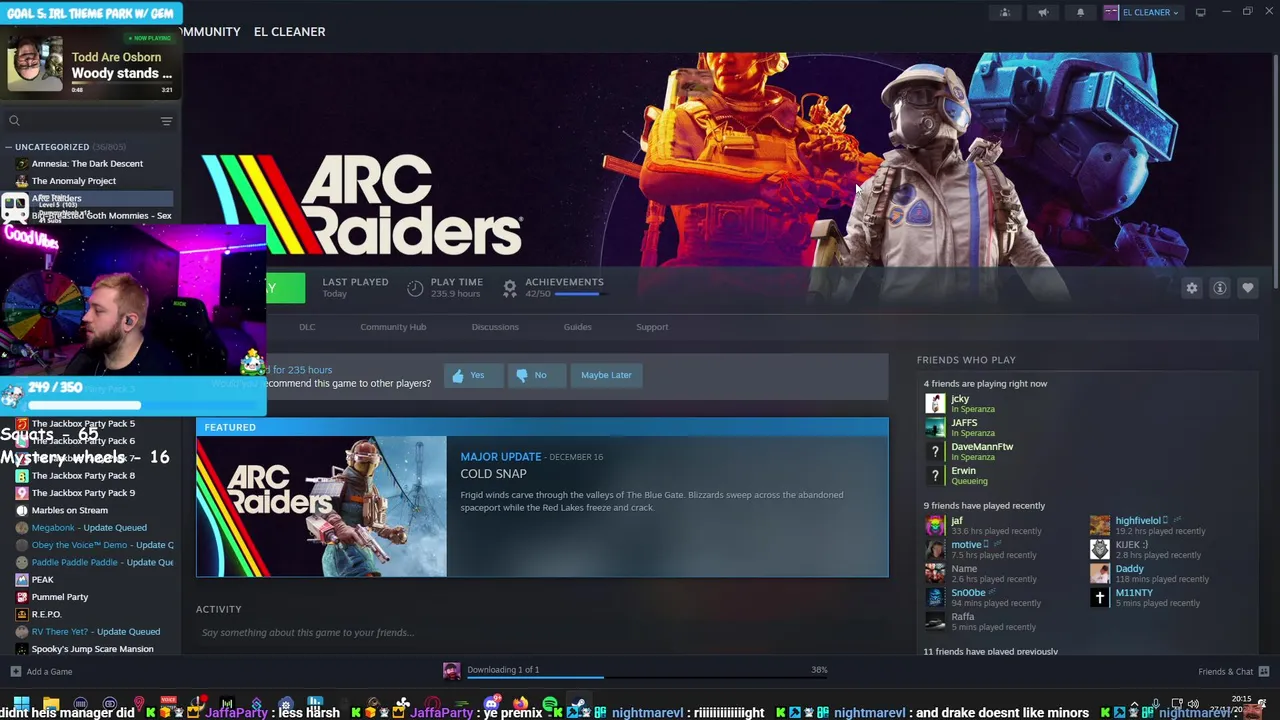Open the Windows Start menu
This screenshot has height=720, width=1280.
tap(21, 705)
